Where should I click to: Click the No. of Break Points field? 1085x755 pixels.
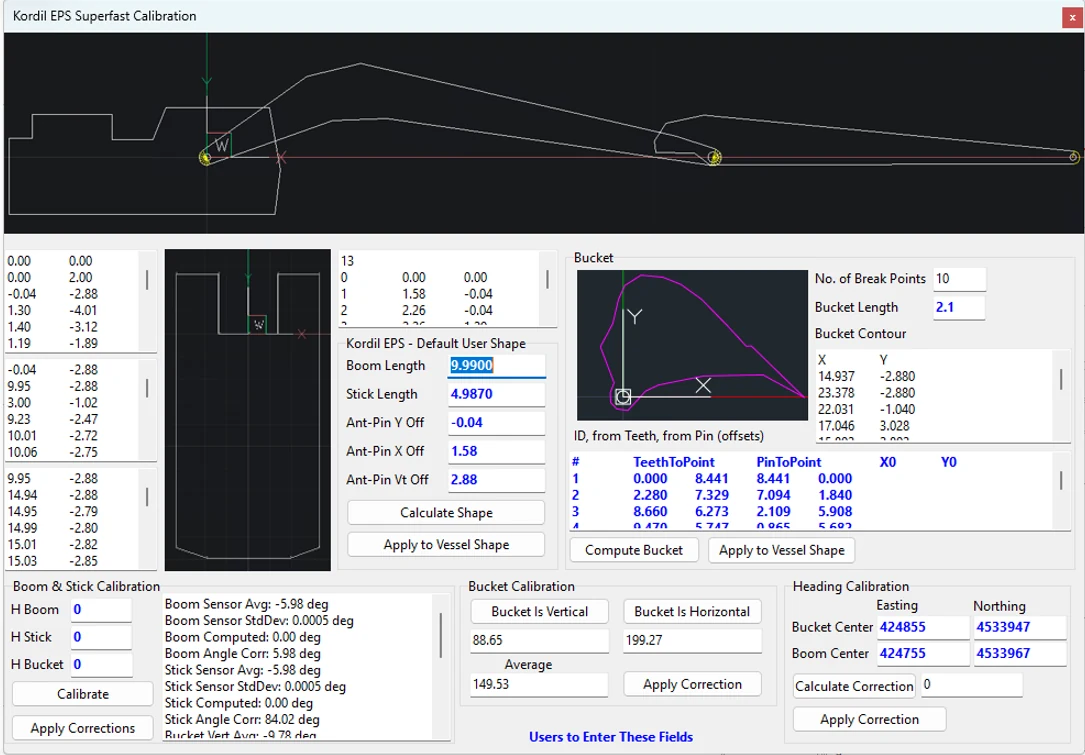(959, 279)
